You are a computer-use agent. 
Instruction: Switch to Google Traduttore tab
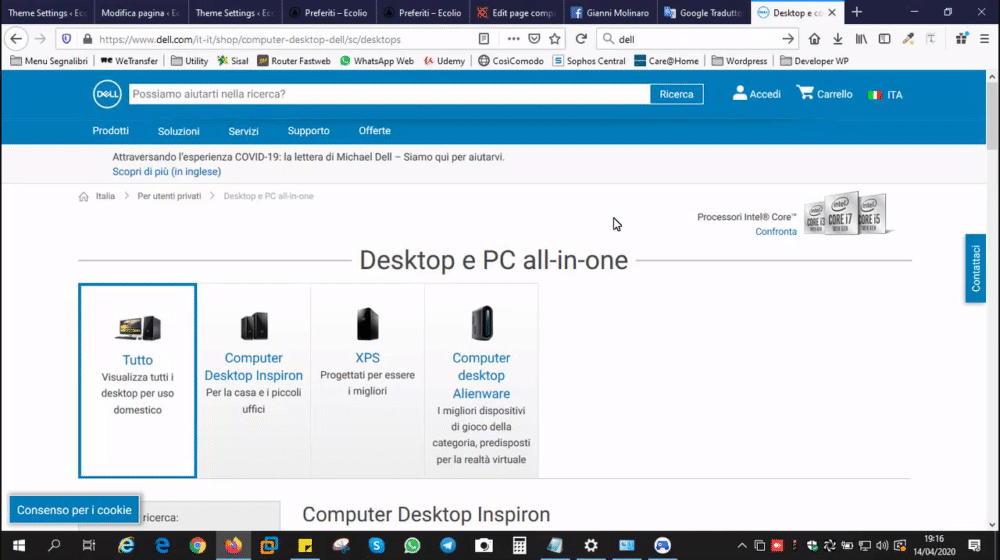[x=704, y=12]
